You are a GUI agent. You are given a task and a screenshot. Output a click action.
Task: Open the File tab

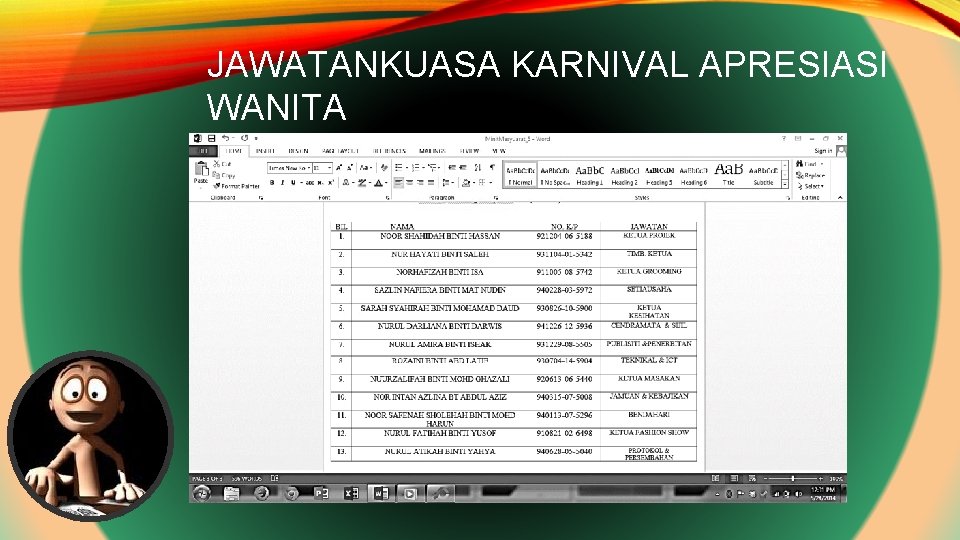point(203,151)
